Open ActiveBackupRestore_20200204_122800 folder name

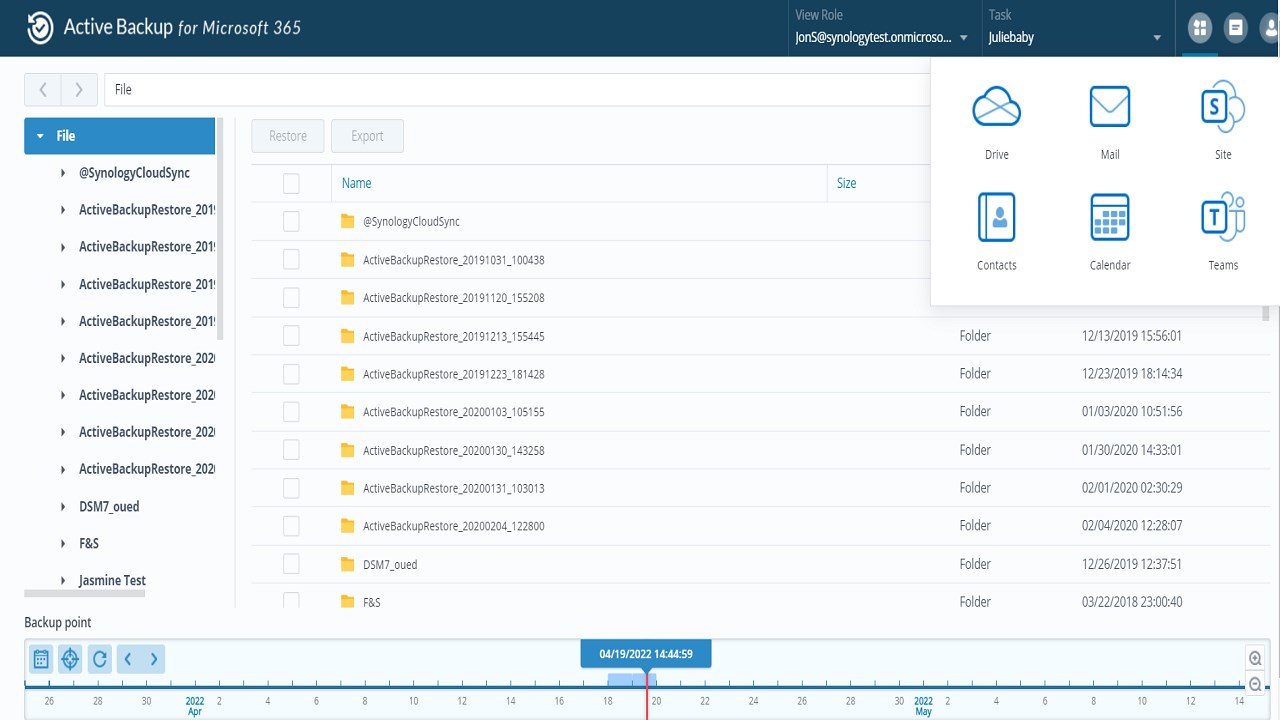pyautogui.click(x=453, y=526)
